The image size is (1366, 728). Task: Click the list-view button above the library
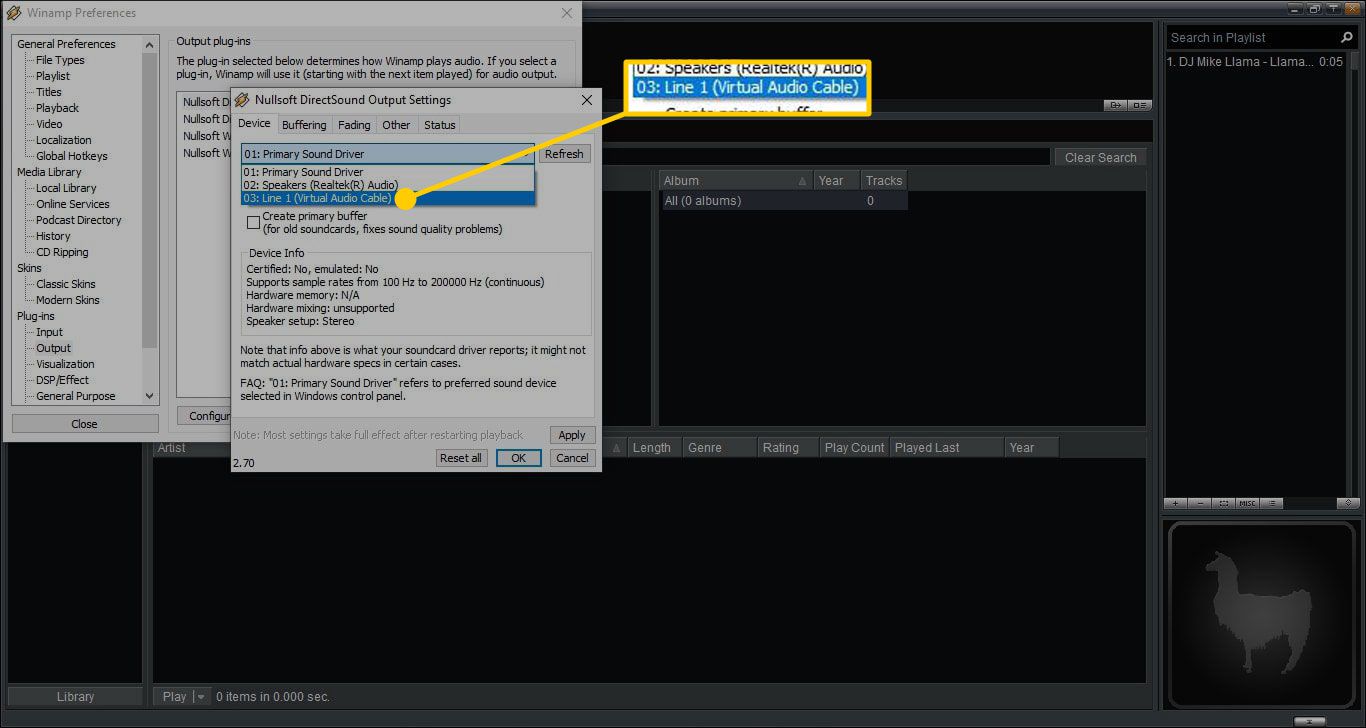(x=1139, y=105)
